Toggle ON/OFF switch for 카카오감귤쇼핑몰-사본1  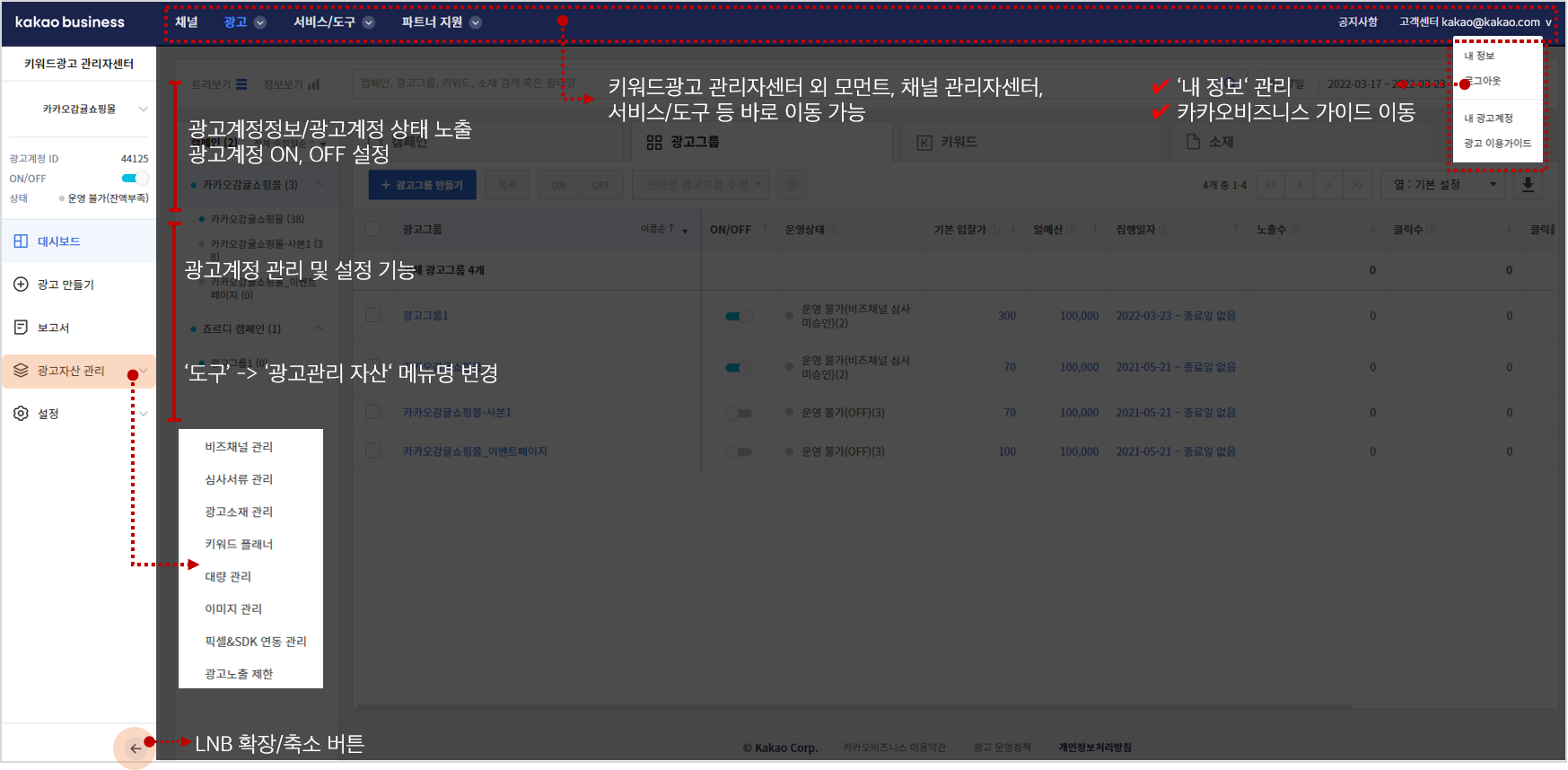(x=739, y=413)
